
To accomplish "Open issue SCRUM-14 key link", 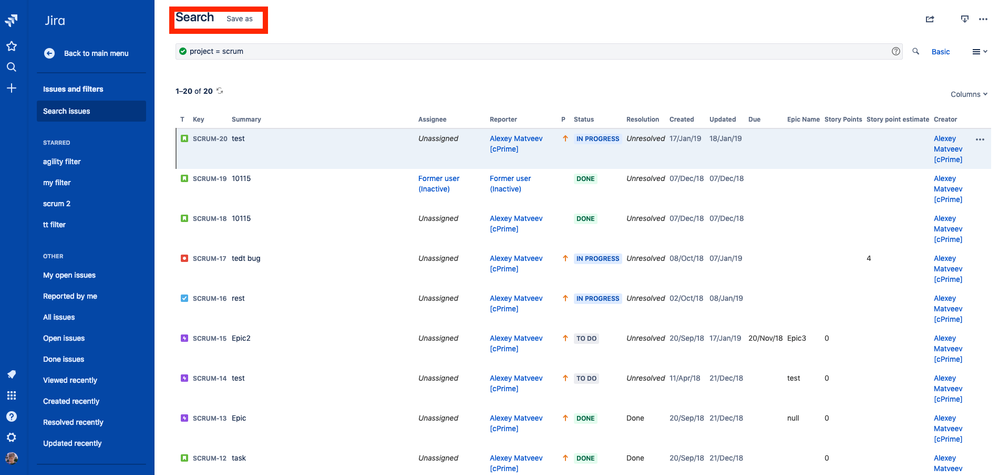I will tap(210, 378).
